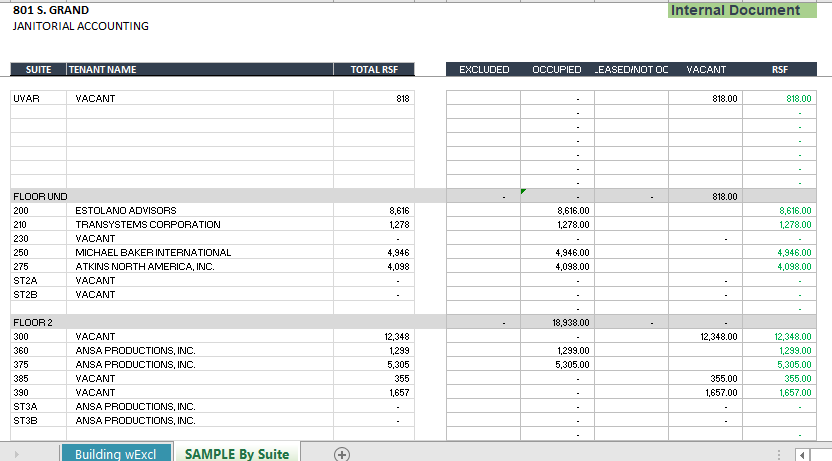Select the 4,098 total RSF cell

374,266
